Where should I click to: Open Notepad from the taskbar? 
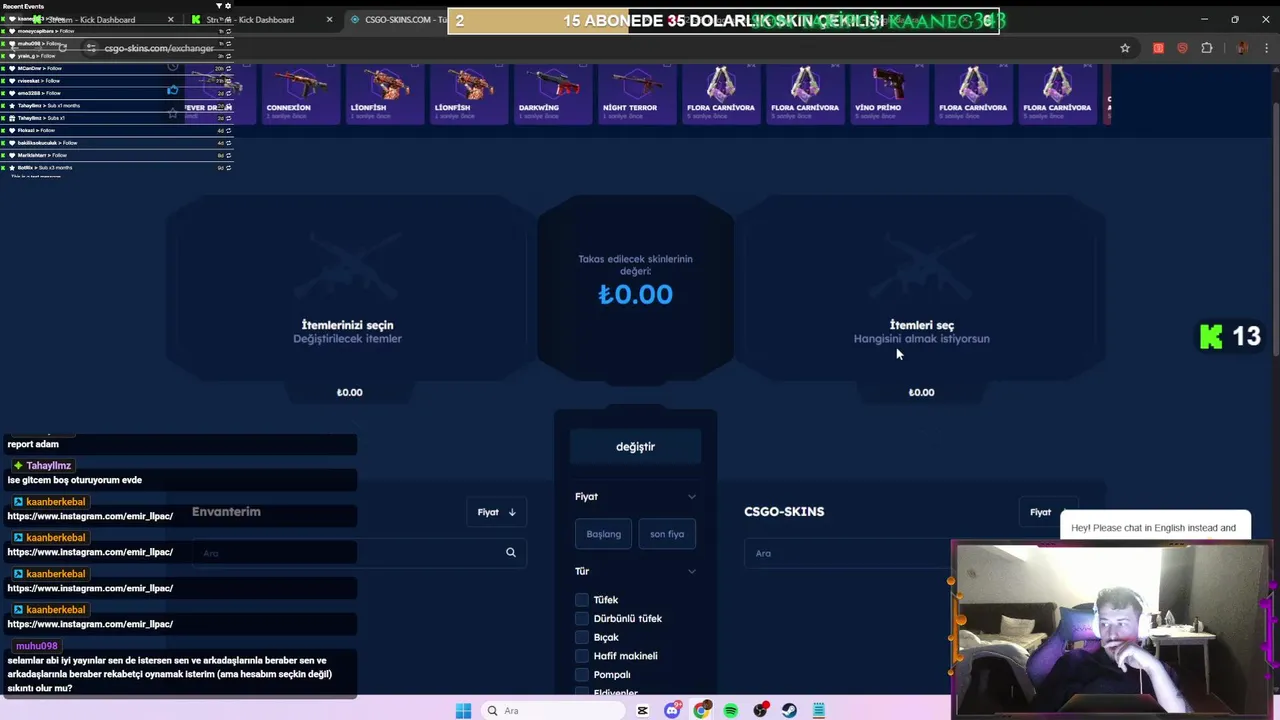819,711
